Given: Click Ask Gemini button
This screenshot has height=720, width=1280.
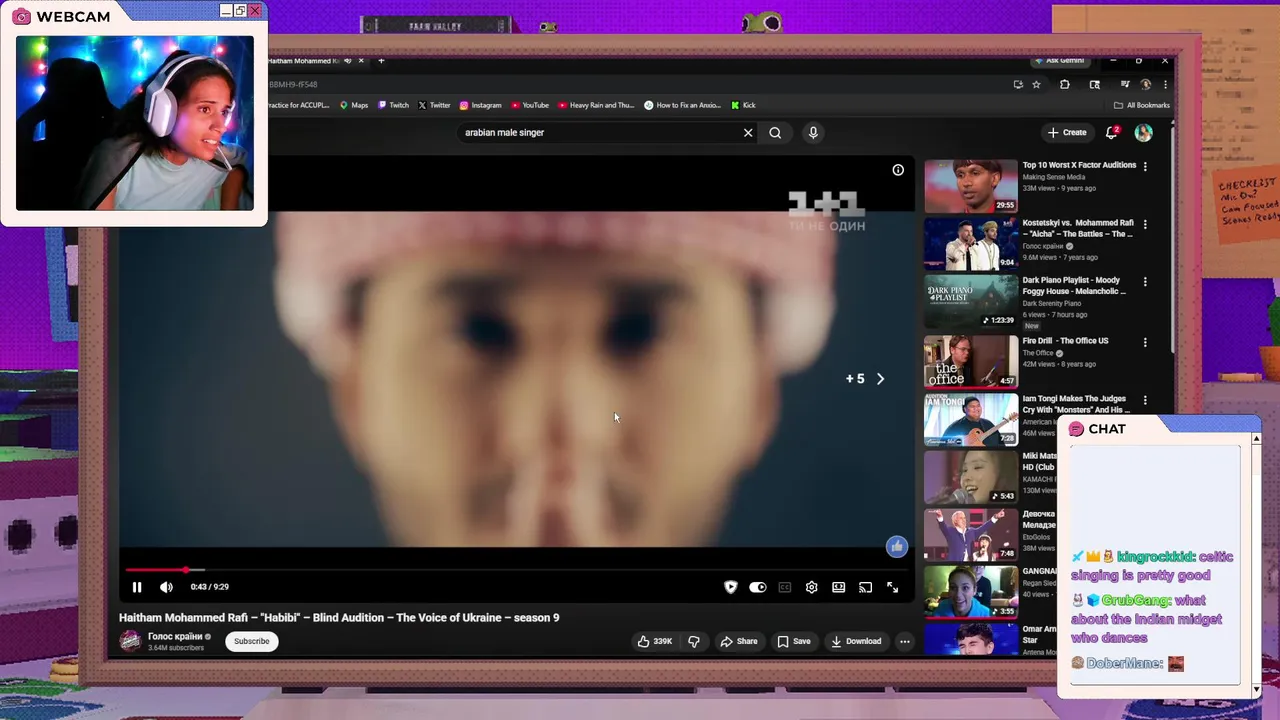Looking at the screenshot, I should pos(1059,61).
